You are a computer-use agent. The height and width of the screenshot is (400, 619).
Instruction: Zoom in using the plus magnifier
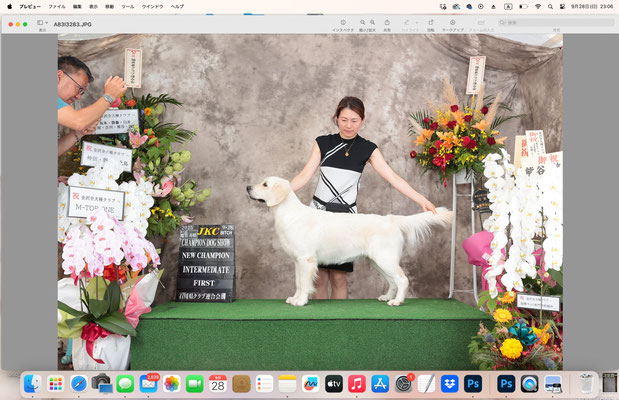click(372, 23)
